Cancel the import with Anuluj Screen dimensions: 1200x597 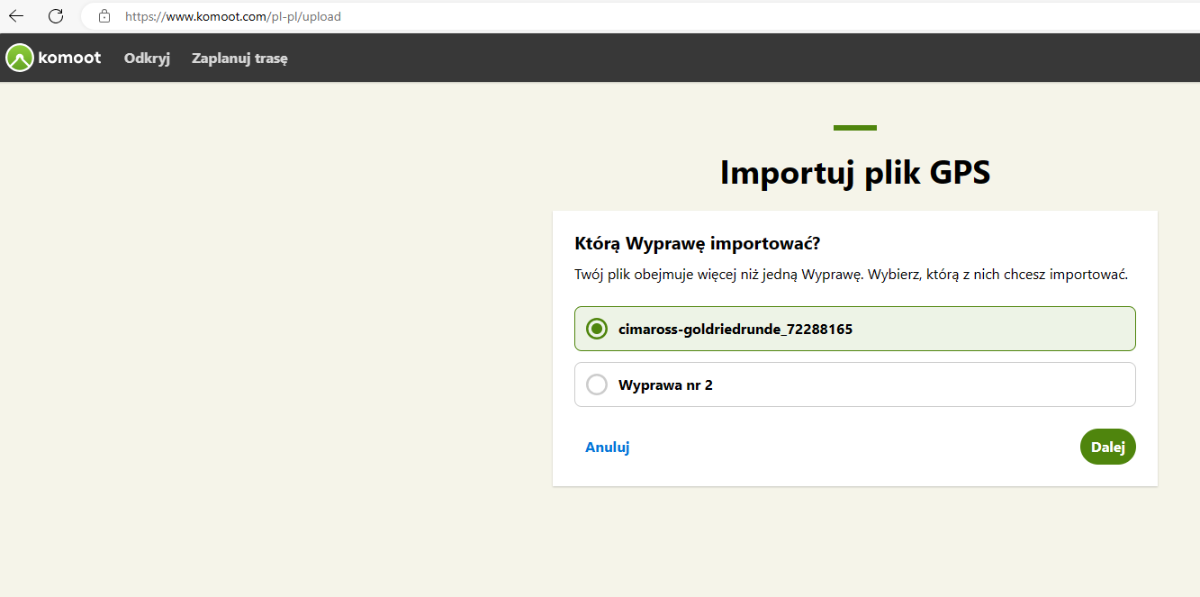(x=607, y=447)
